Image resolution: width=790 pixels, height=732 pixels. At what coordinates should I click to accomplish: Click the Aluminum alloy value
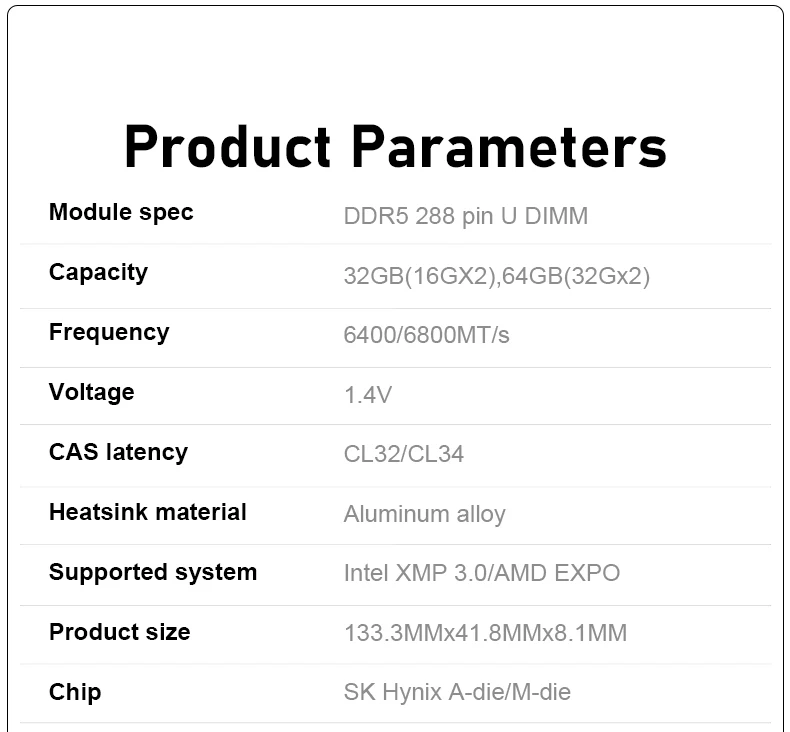click(x=424, y=514)
